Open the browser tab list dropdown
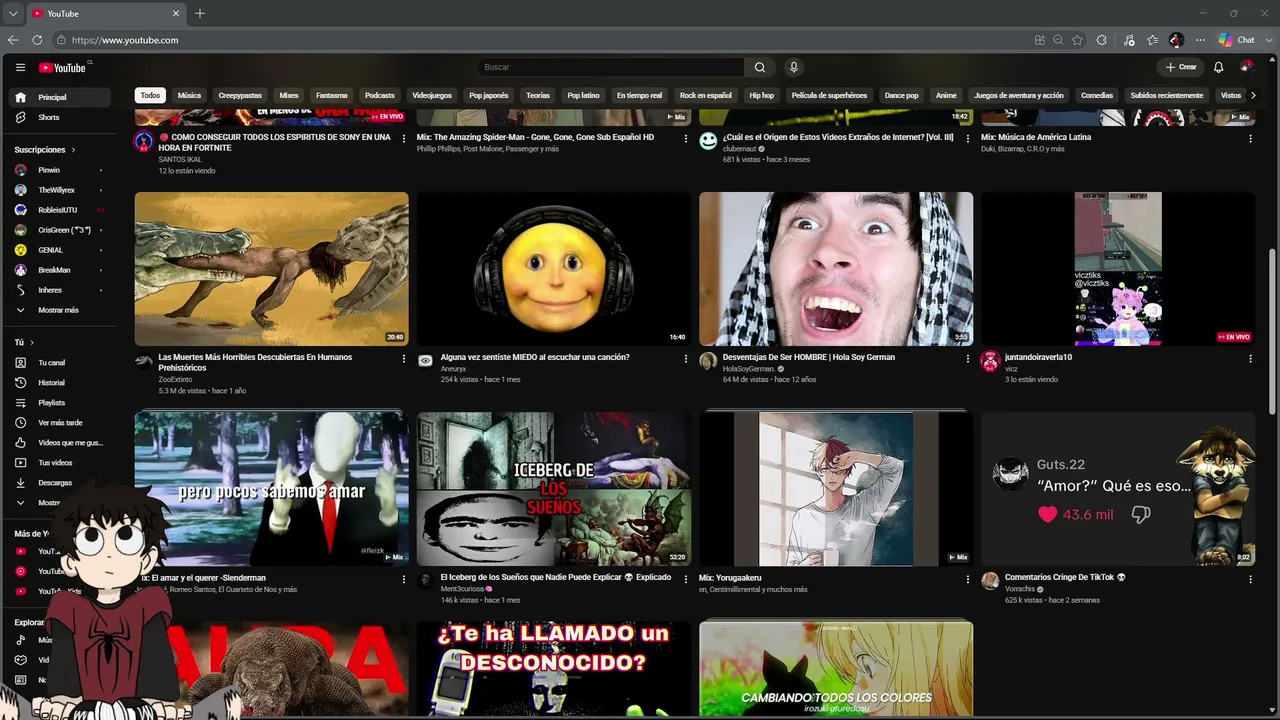1280x720 pixels. coord(13,13)
